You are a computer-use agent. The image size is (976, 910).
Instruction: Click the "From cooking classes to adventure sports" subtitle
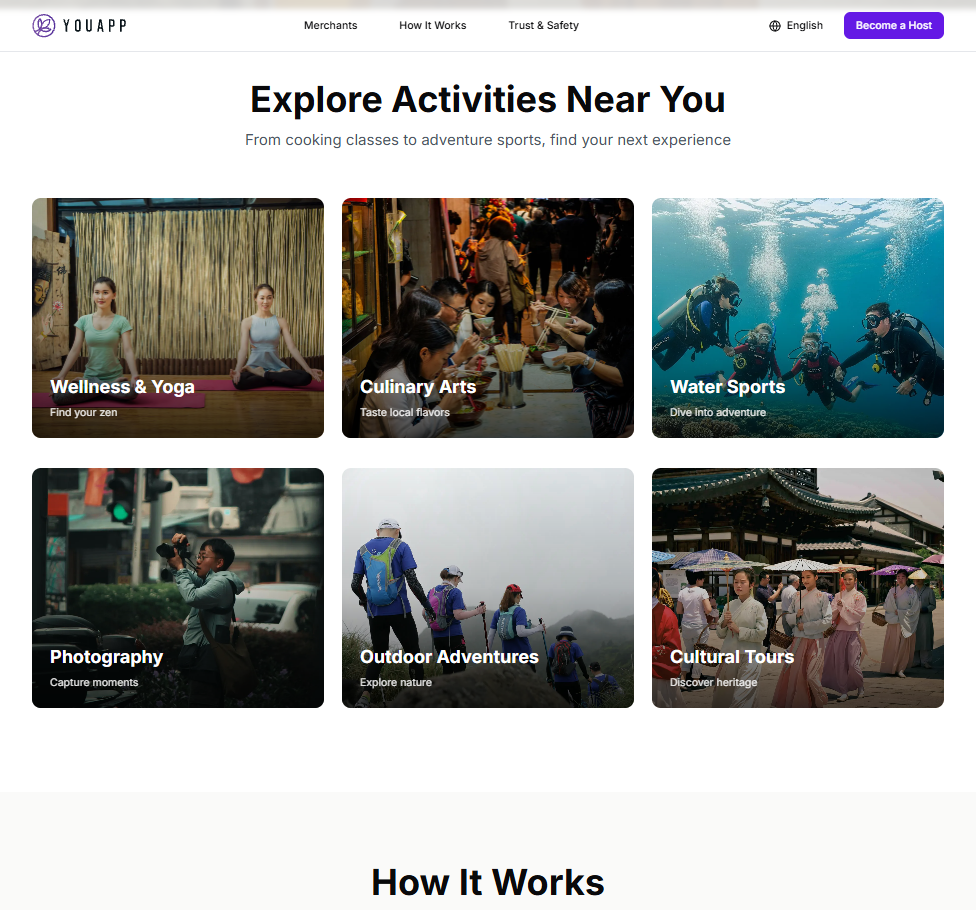[488, 140]
